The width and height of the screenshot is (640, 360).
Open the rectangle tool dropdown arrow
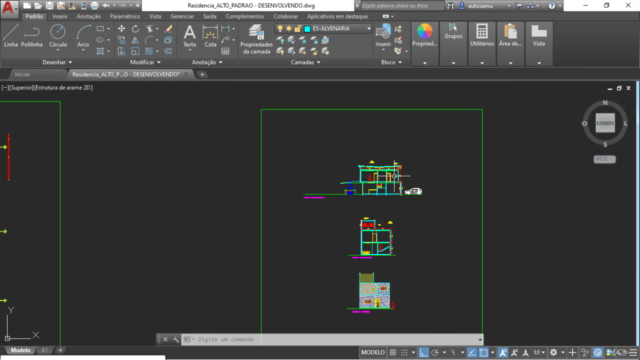108,29
